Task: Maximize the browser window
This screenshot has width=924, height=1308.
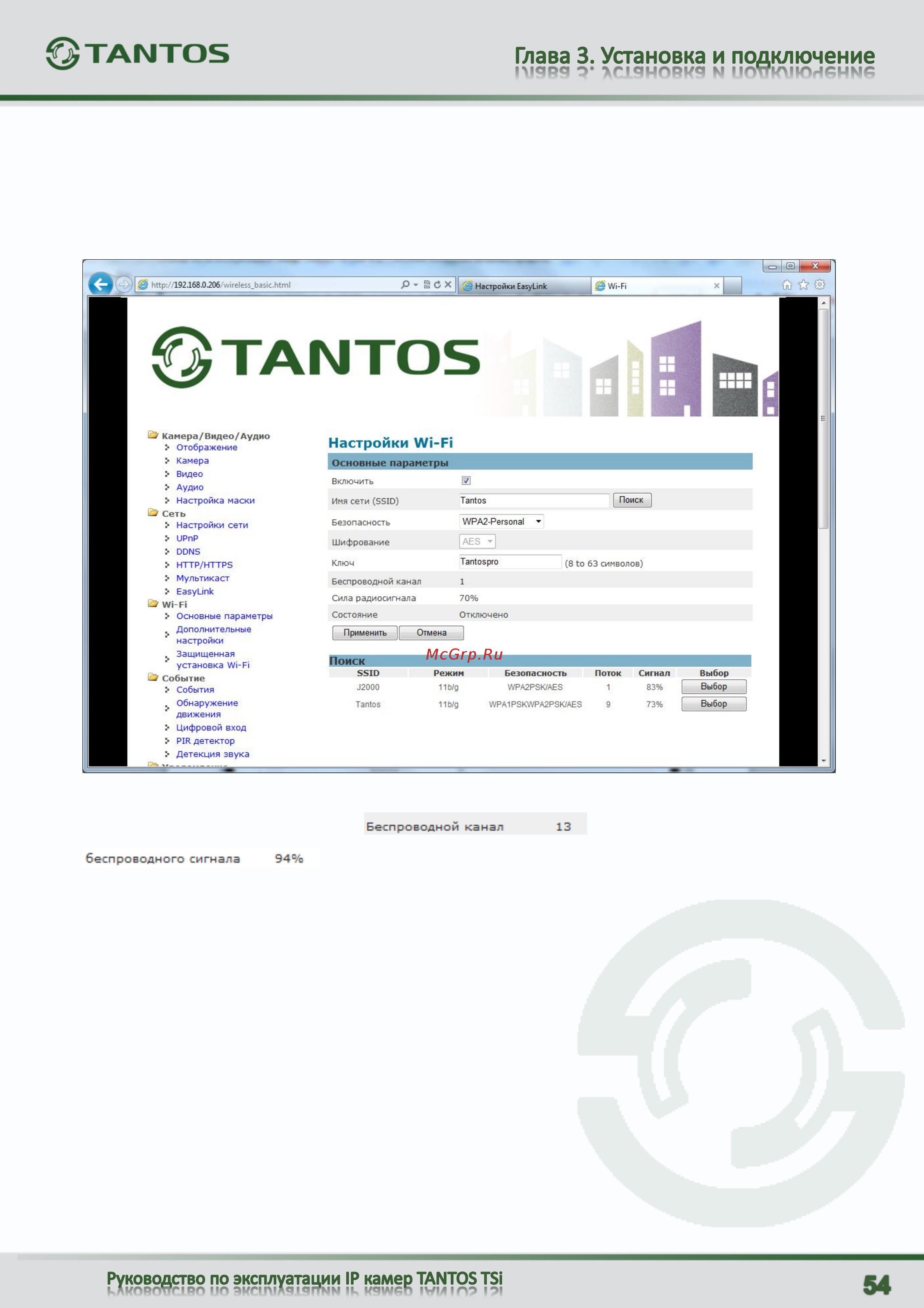Action: click(x=790, y=266)
